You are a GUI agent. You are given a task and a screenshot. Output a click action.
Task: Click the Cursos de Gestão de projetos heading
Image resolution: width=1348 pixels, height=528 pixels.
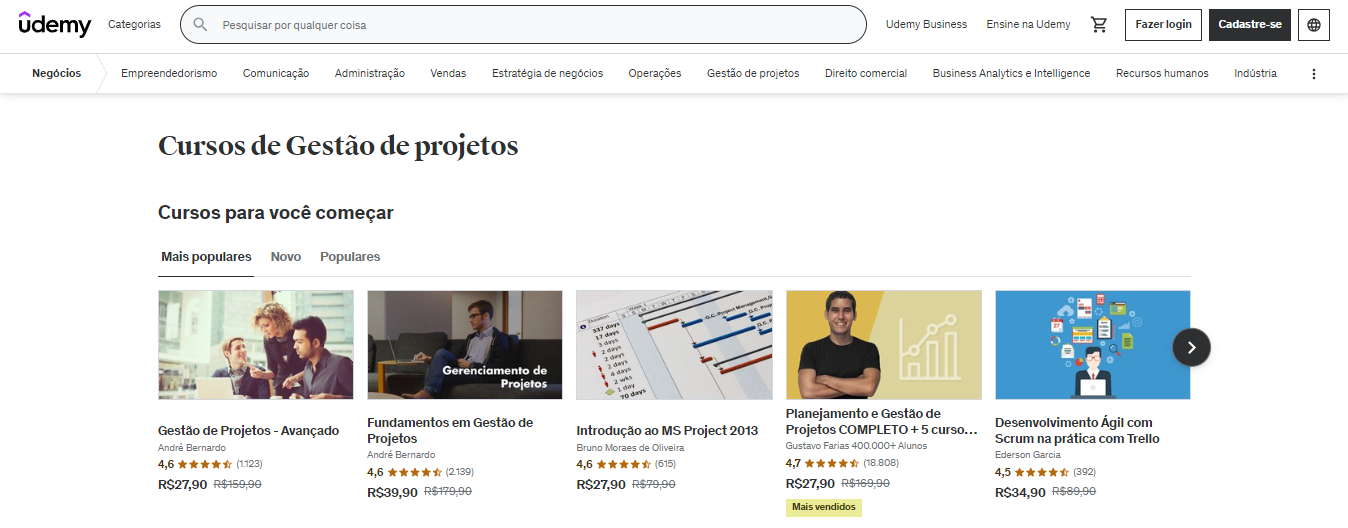click(338, 146)
